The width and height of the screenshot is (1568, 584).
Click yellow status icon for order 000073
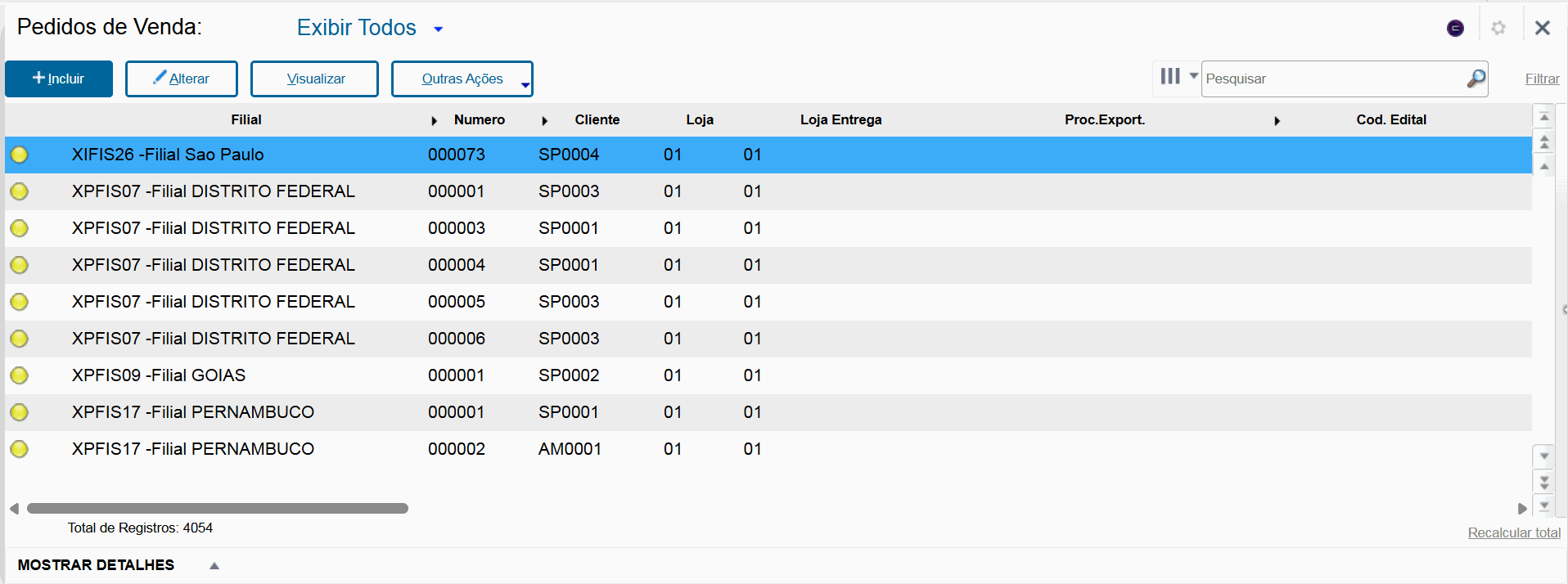[20, 155]
